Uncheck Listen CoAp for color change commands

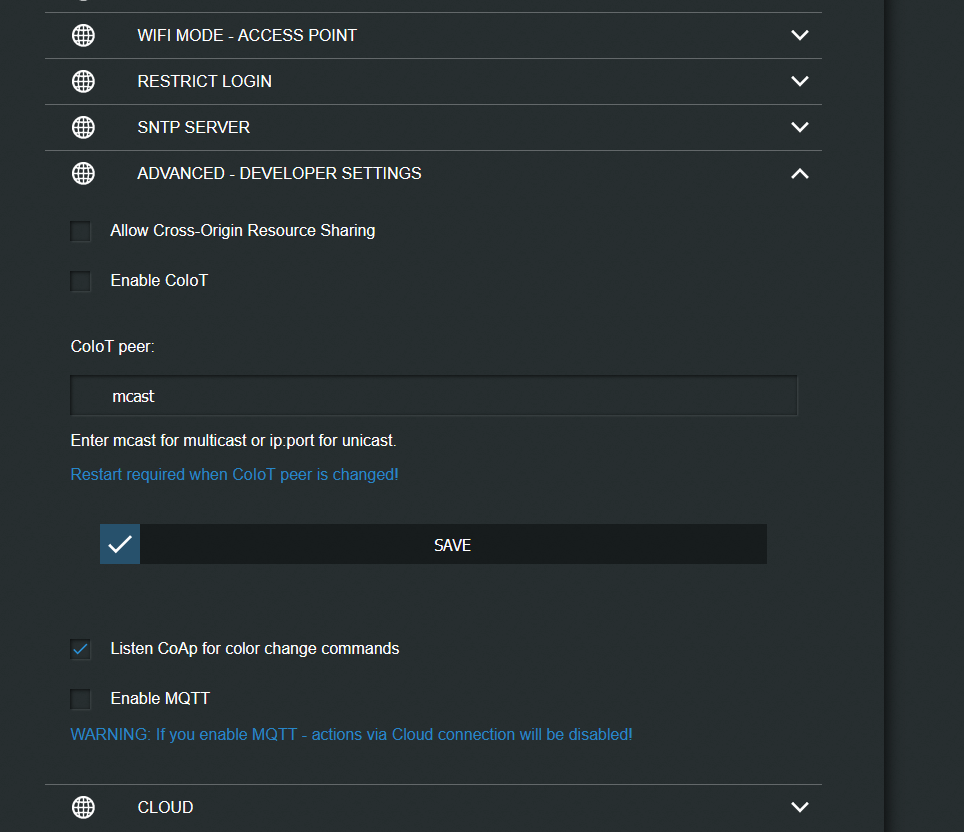tap(81, 649)
